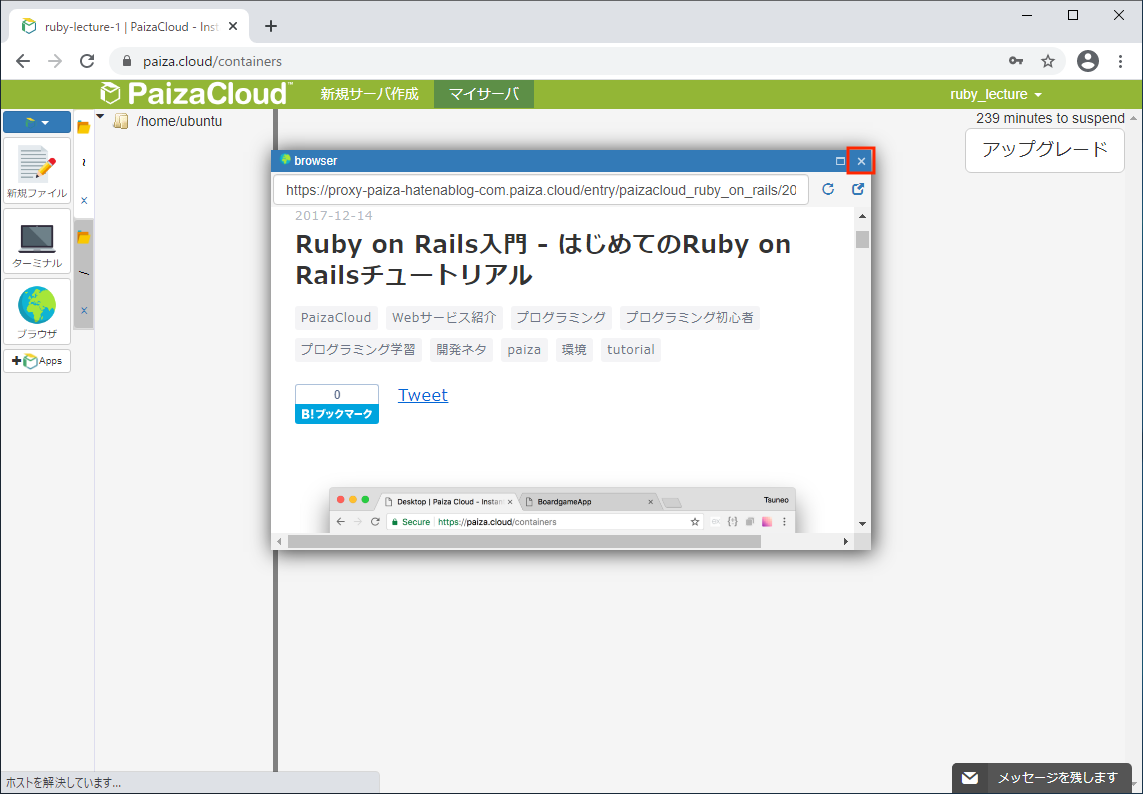Open the ruby_lecture account dropdown

coord(996,95)
